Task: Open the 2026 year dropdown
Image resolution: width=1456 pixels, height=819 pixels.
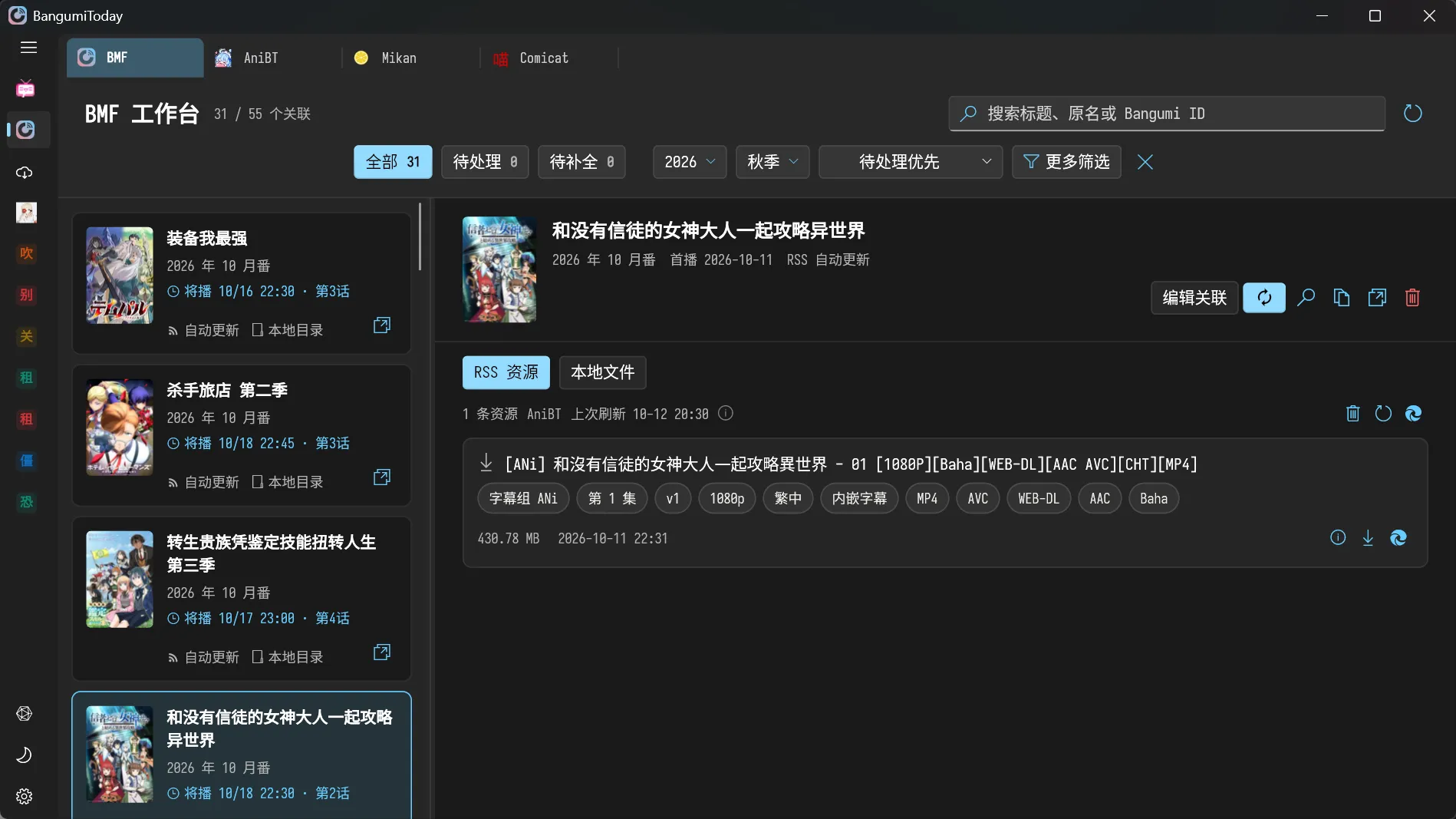Action: (690, 162)
